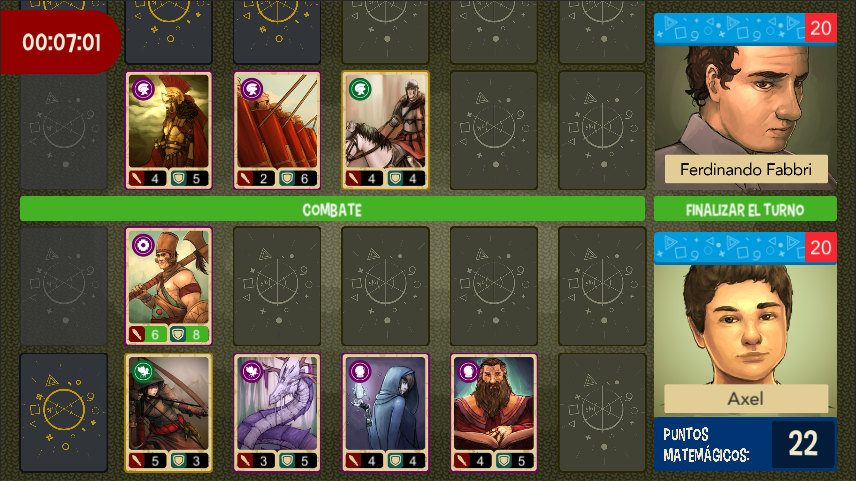The height and width of the screenshot is (481, 856).
Task: Click FINALIZAR EL TURNO button
Action: pyautogui.click(x=745, y=210)
